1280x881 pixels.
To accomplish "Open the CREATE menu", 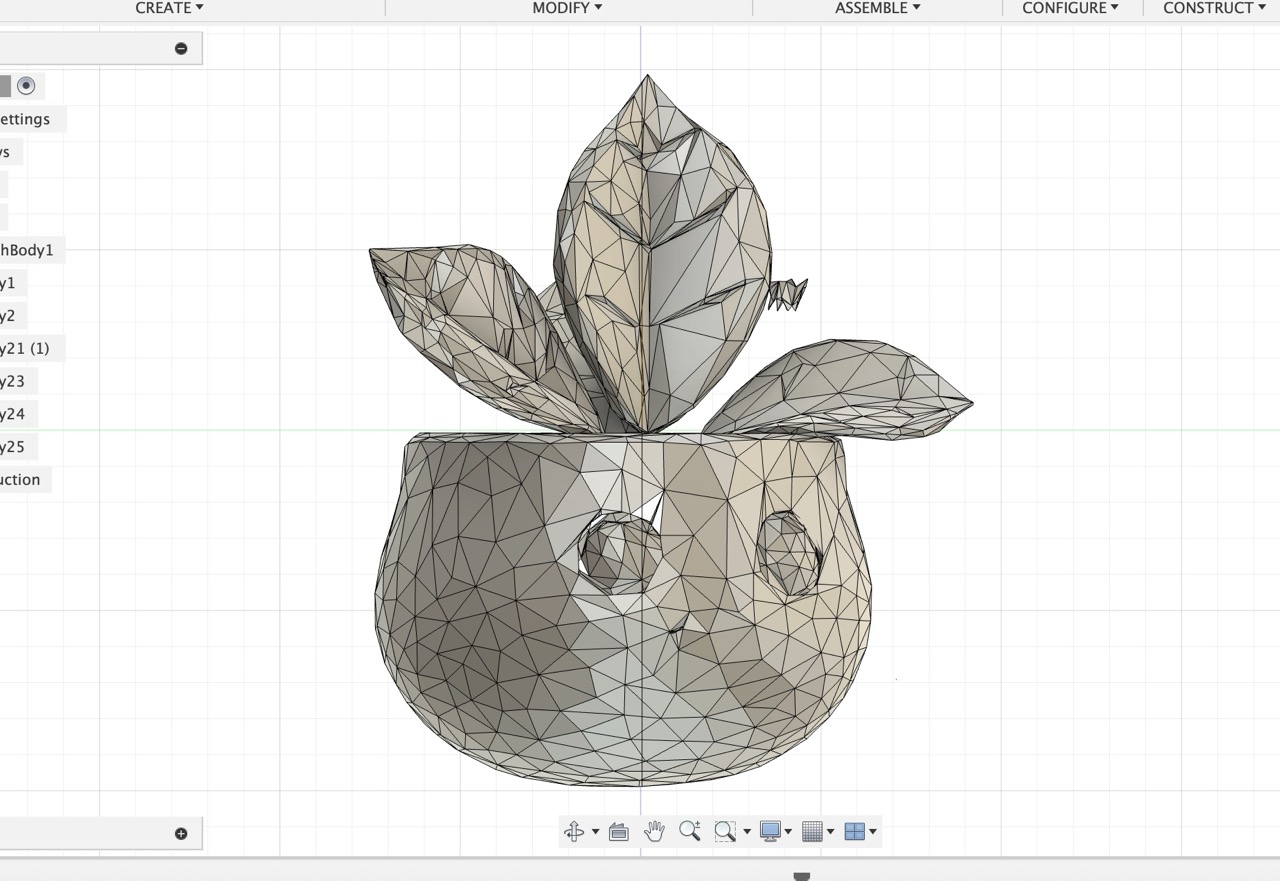I will [x=168, y=8].
